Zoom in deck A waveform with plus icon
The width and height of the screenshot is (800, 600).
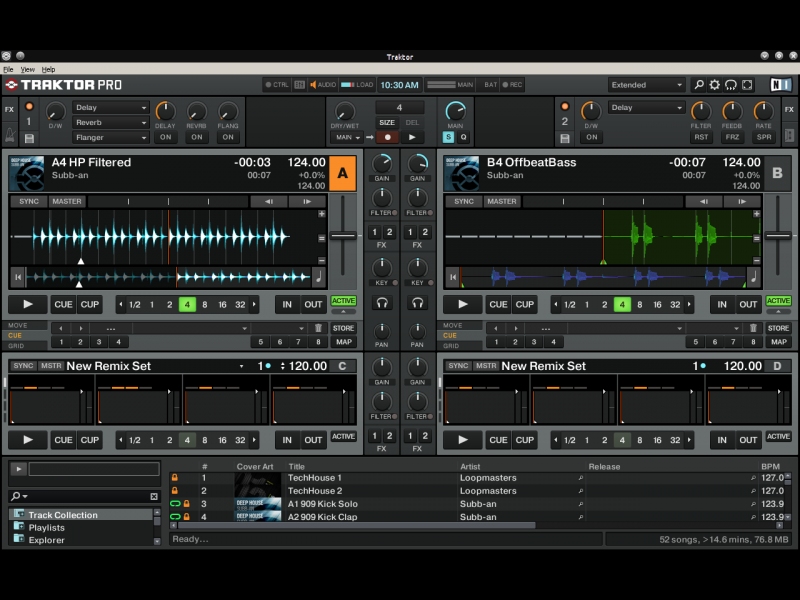point(322,214)
